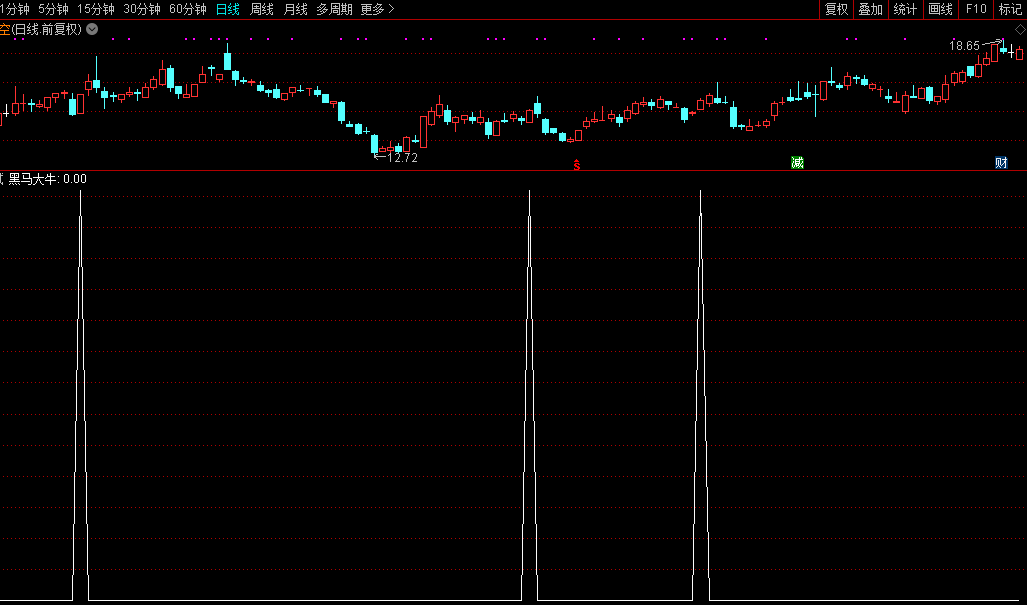Show the 60分钟 chart
The image size is (1027, 605).
188,9
